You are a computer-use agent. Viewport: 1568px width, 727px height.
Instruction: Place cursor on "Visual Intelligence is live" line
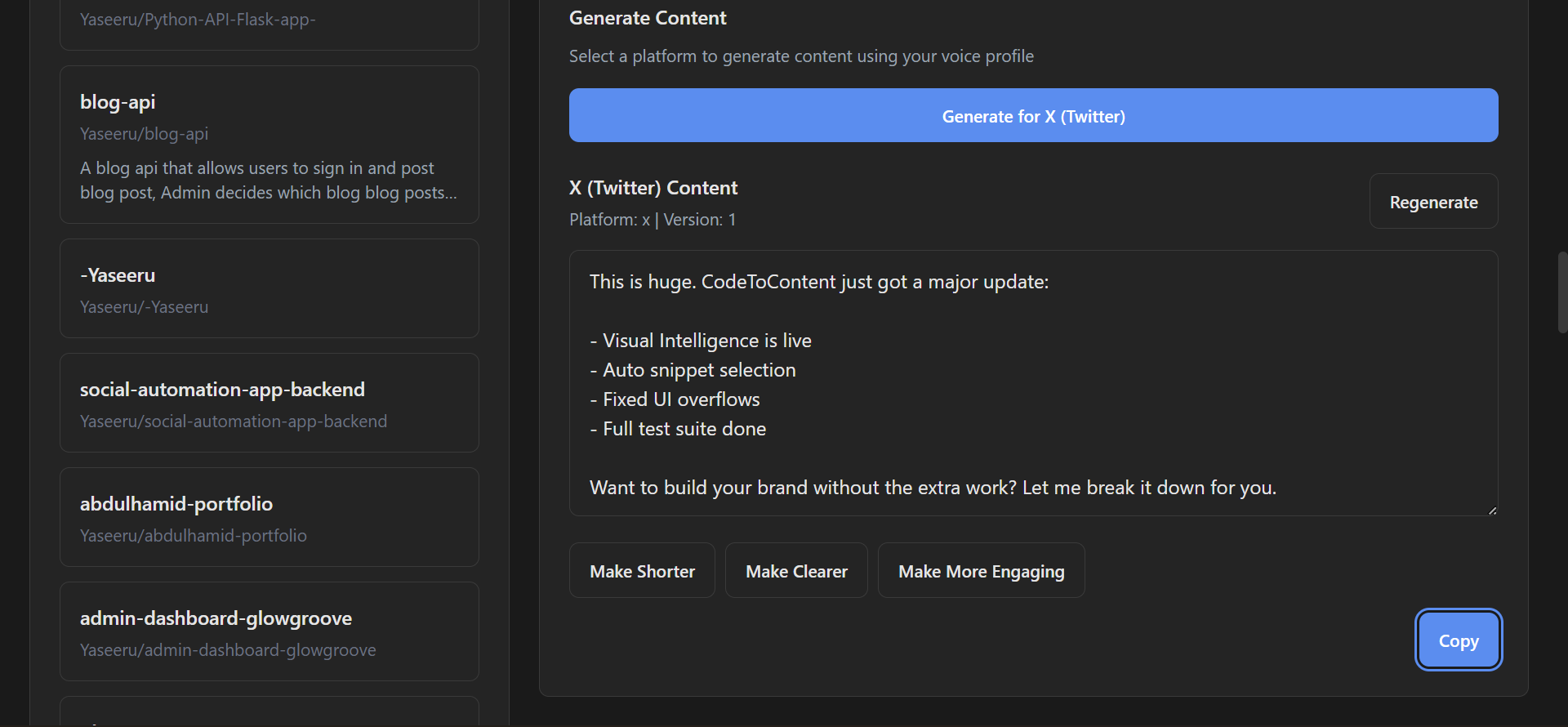[706, 341]
